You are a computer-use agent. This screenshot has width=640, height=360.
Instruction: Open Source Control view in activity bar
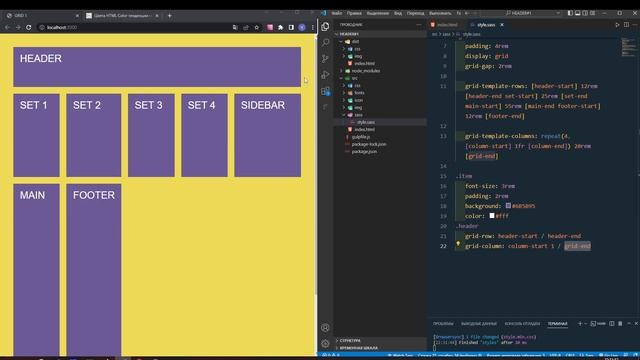click(325, 58)
